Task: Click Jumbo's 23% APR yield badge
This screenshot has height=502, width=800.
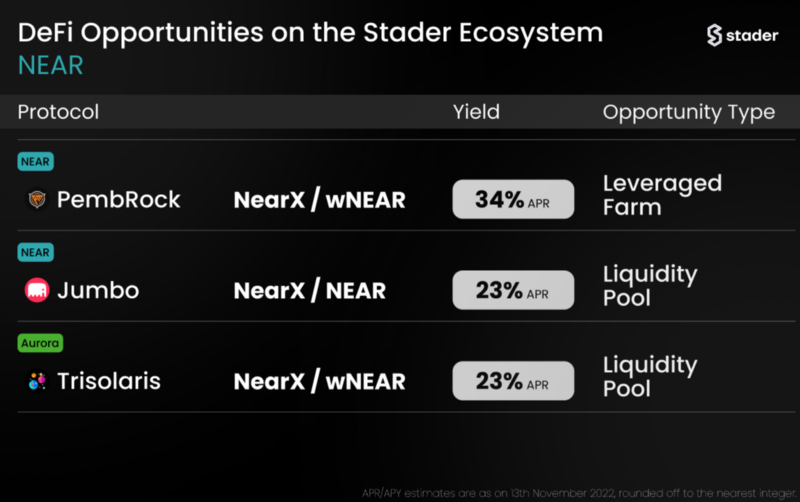Action: click(x=513, y=290)
